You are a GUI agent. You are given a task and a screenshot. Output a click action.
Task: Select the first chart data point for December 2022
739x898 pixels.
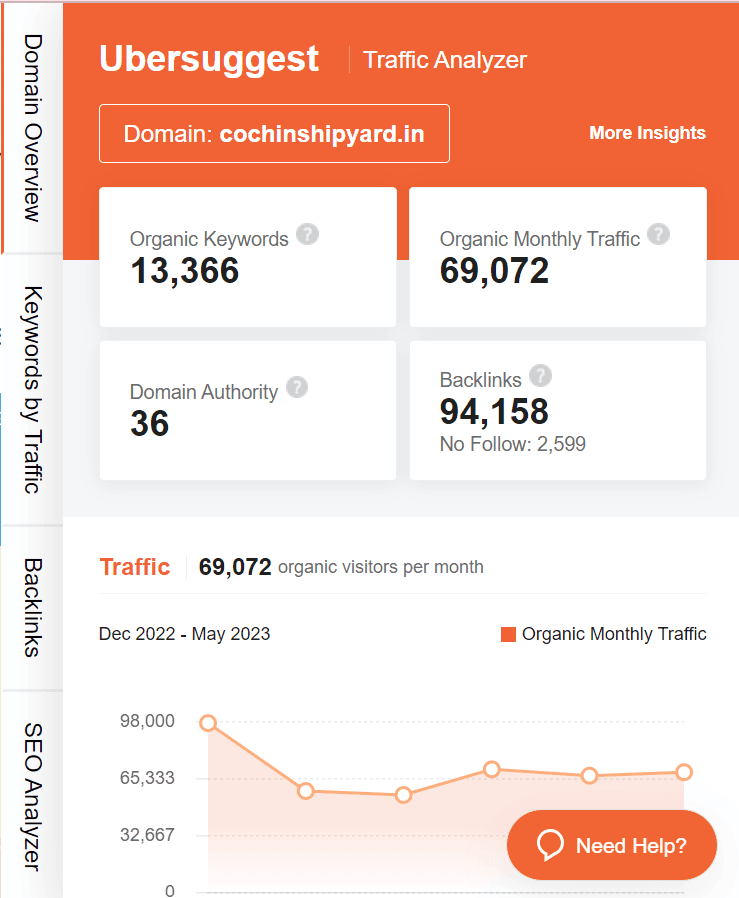pos(207,721)
